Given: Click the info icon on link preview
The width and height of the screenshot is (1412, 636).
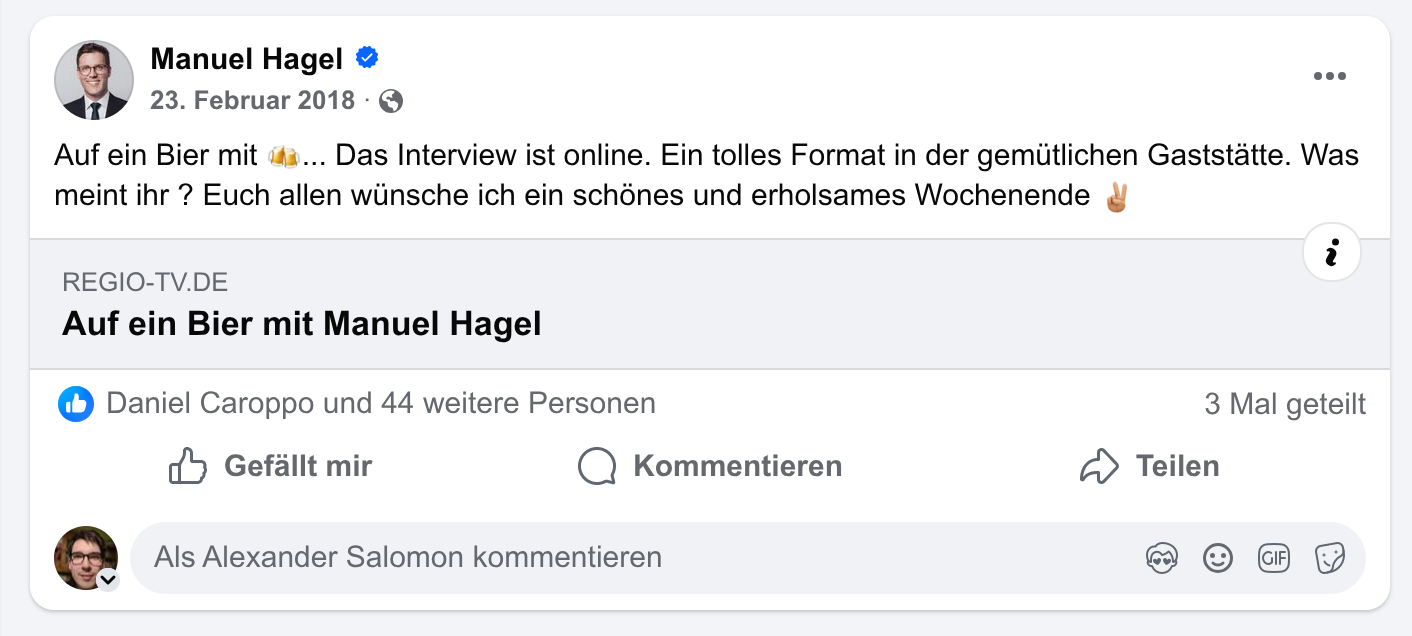Looking at the screenshot, I should [1332, 254].
